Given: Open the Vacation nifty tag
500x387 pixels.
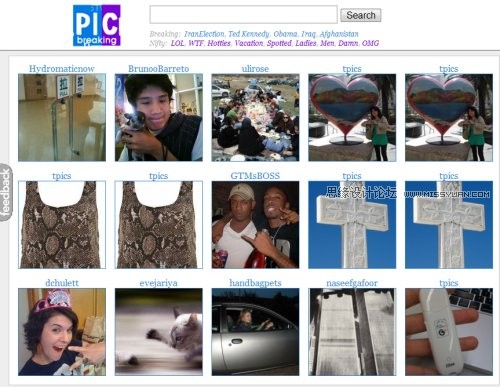Looking at the screenshot, I should (x=249, y=43).
